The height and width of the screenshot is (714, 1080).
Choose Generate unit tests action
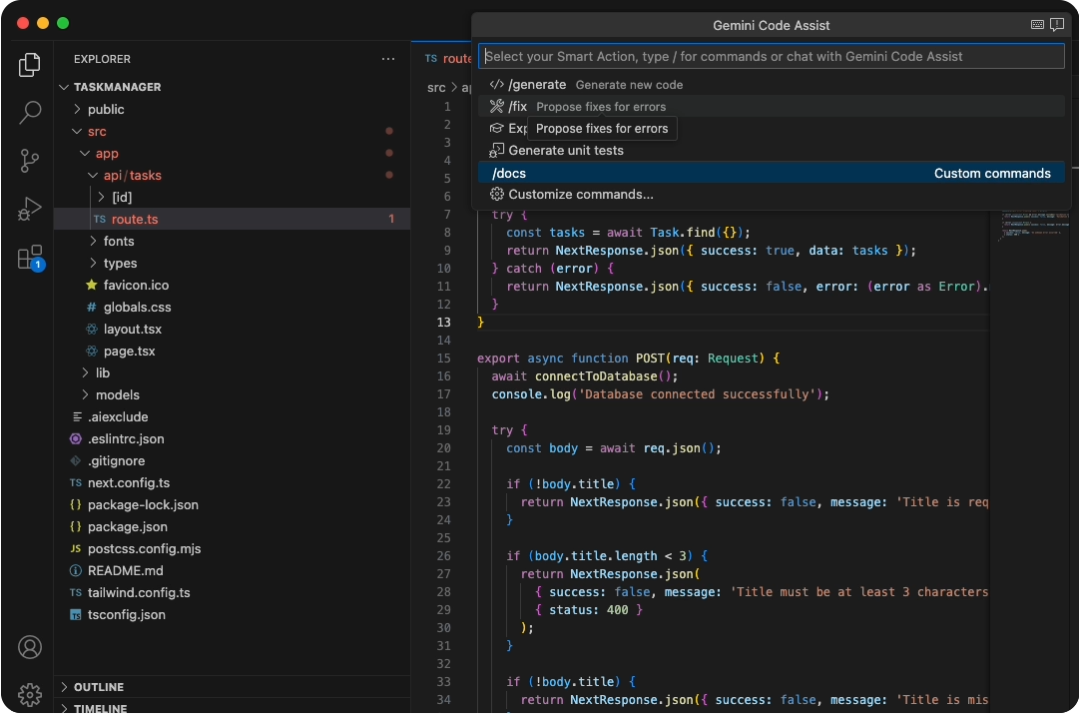click(x=771, y=150)
